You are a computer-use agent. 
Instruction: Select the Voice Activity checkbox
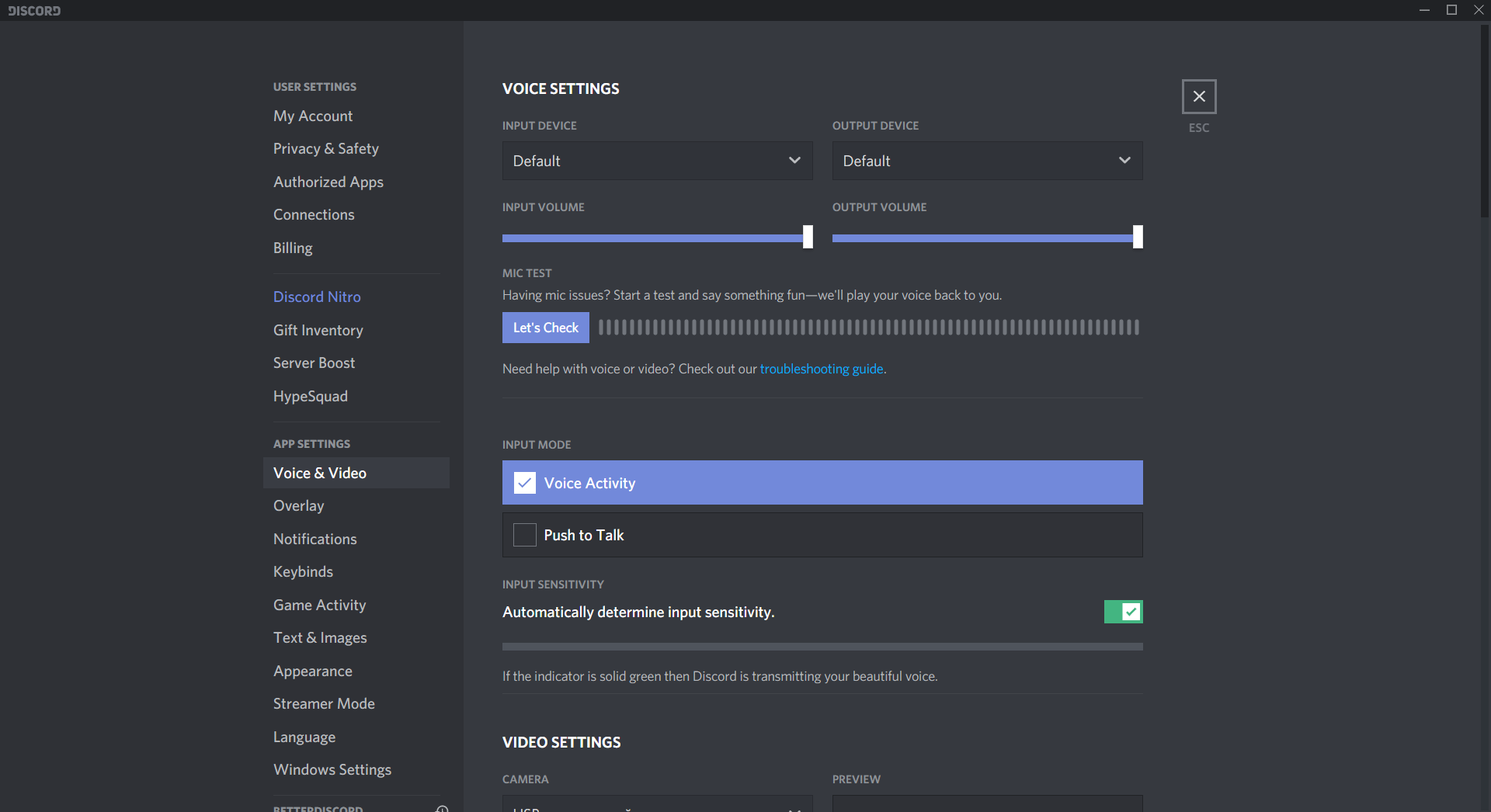[525, 483]
